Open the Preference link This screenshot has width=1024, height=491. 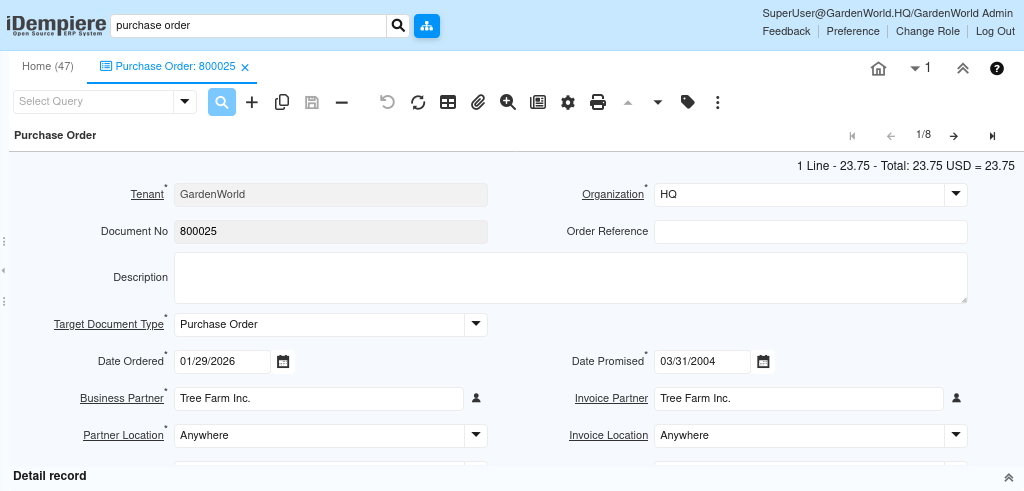pos(853,31)
